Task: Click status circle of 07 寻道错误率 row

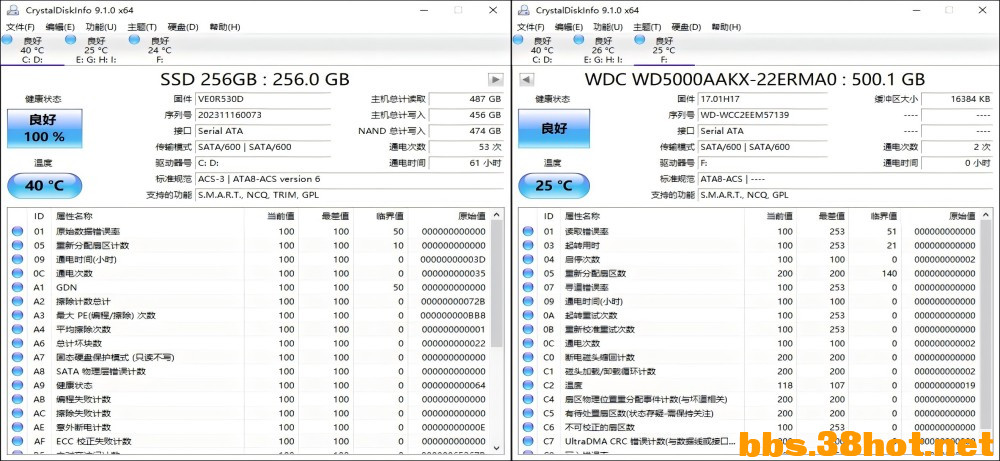Action: pyautogui.click(x=527, y=287)
